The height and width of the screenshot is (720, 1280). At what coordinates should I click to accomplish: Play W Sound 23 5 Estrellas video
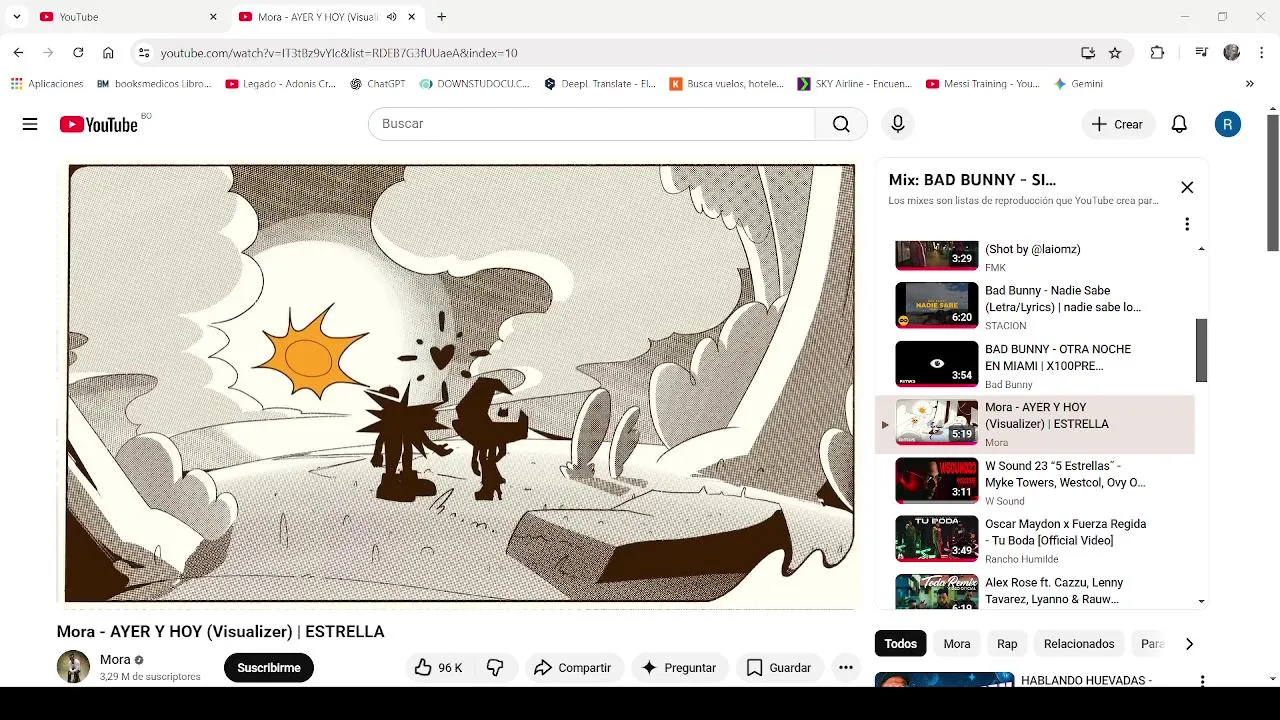click(x=1035, y=482)
